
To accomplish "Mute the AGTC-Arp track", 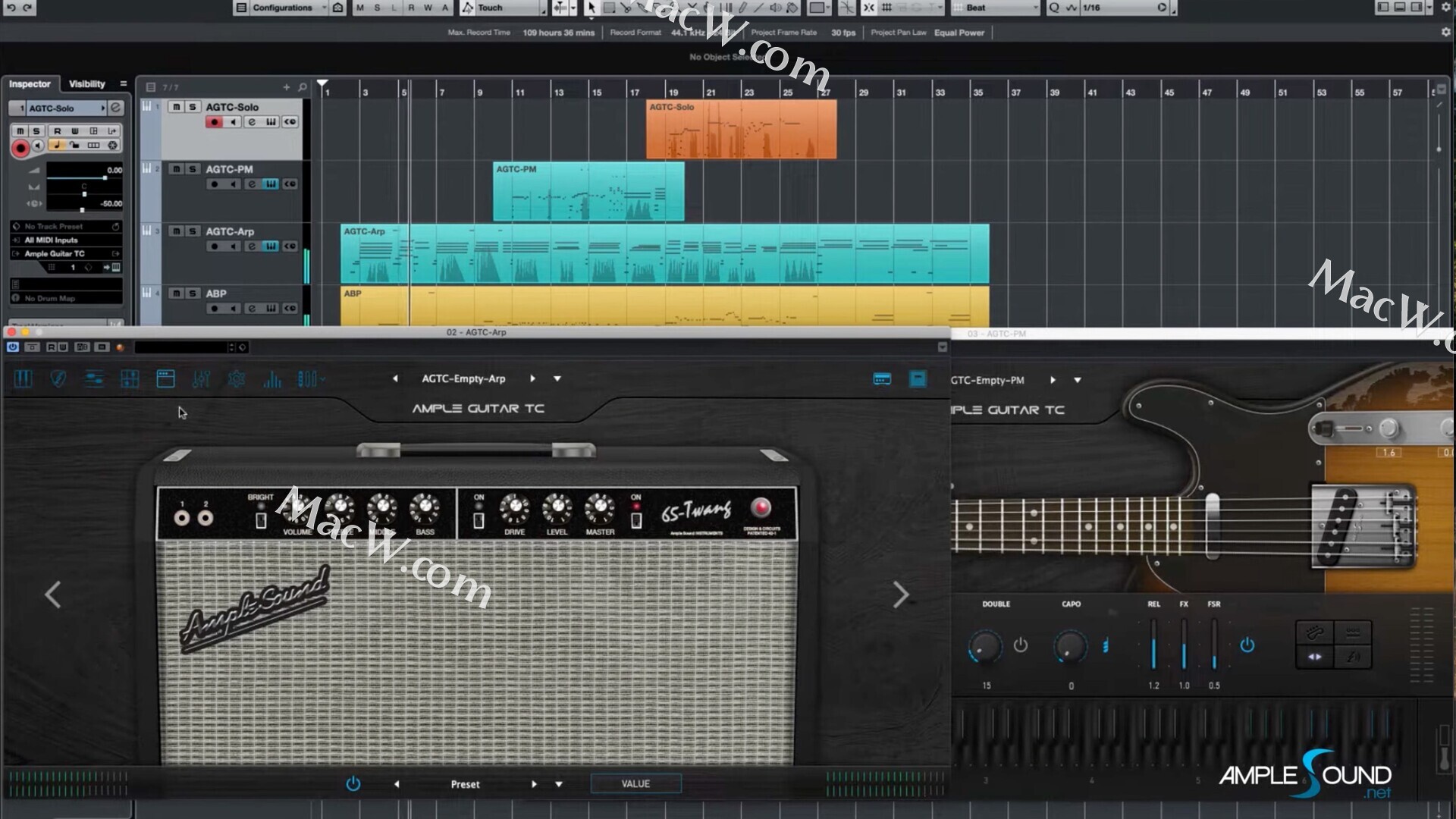I will pos(176,231).
